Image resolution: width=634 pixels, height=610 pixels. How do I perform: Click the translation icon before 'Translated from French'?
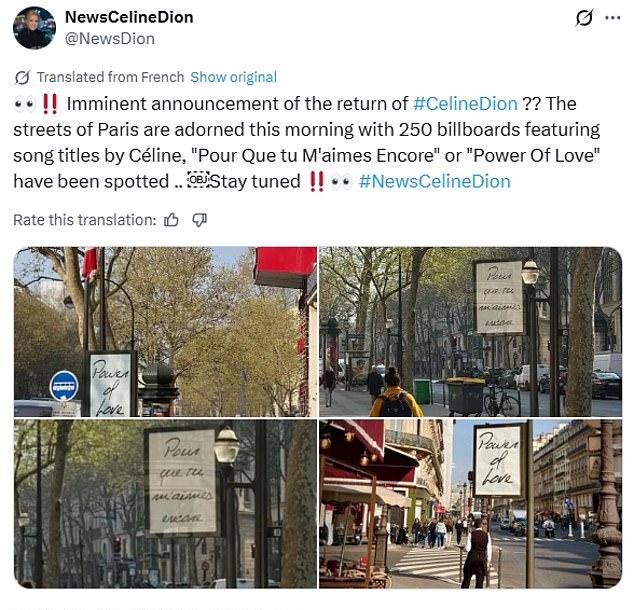point(22,77)
